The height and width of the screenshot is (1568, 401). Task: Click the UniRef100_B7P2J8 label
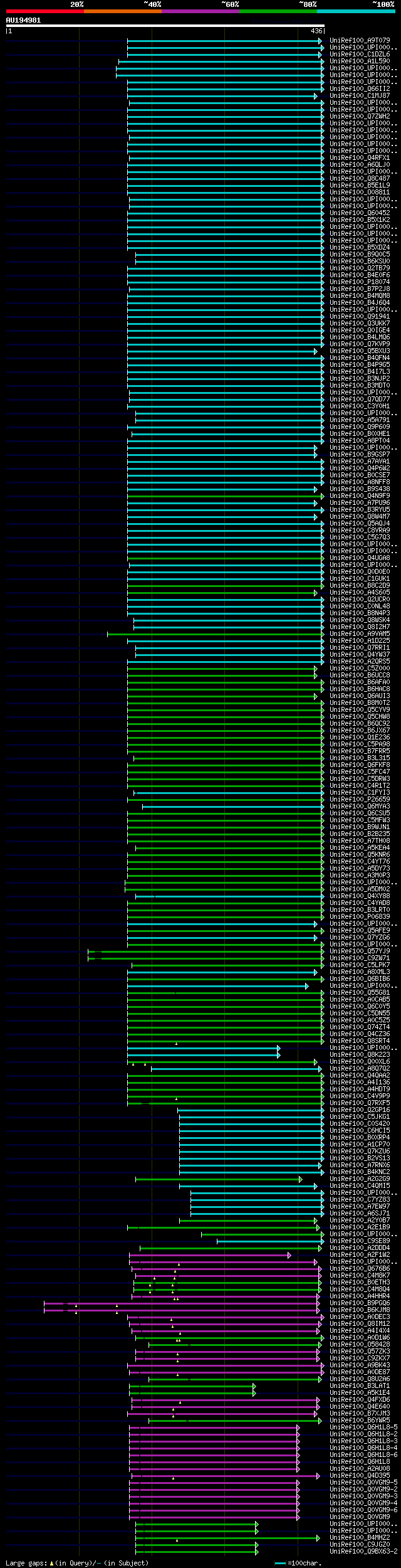click(x=360, y=289)
